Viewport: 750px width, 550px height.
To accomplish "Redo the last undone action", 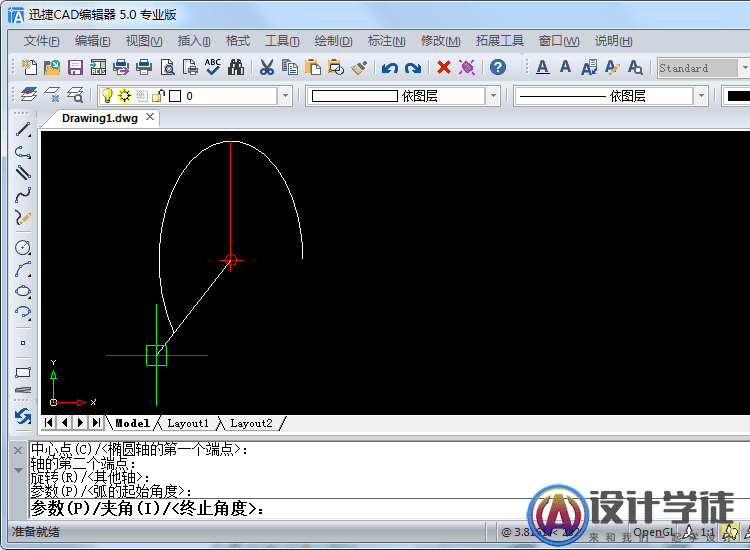I will pyautogui.click(x=413, y=68).
